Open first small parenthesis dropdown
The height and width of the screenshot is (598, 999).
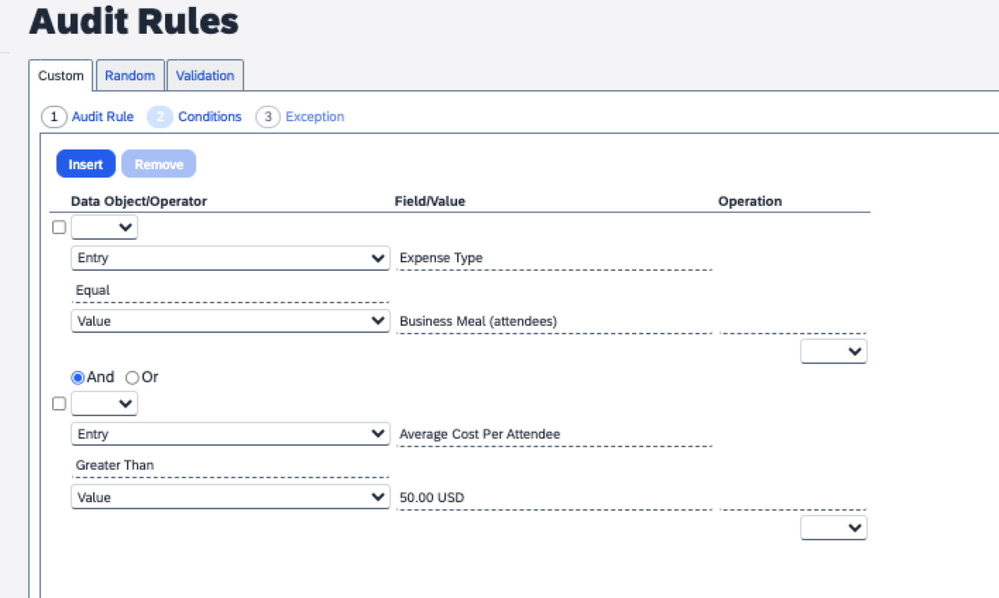(x=104, y=227)
